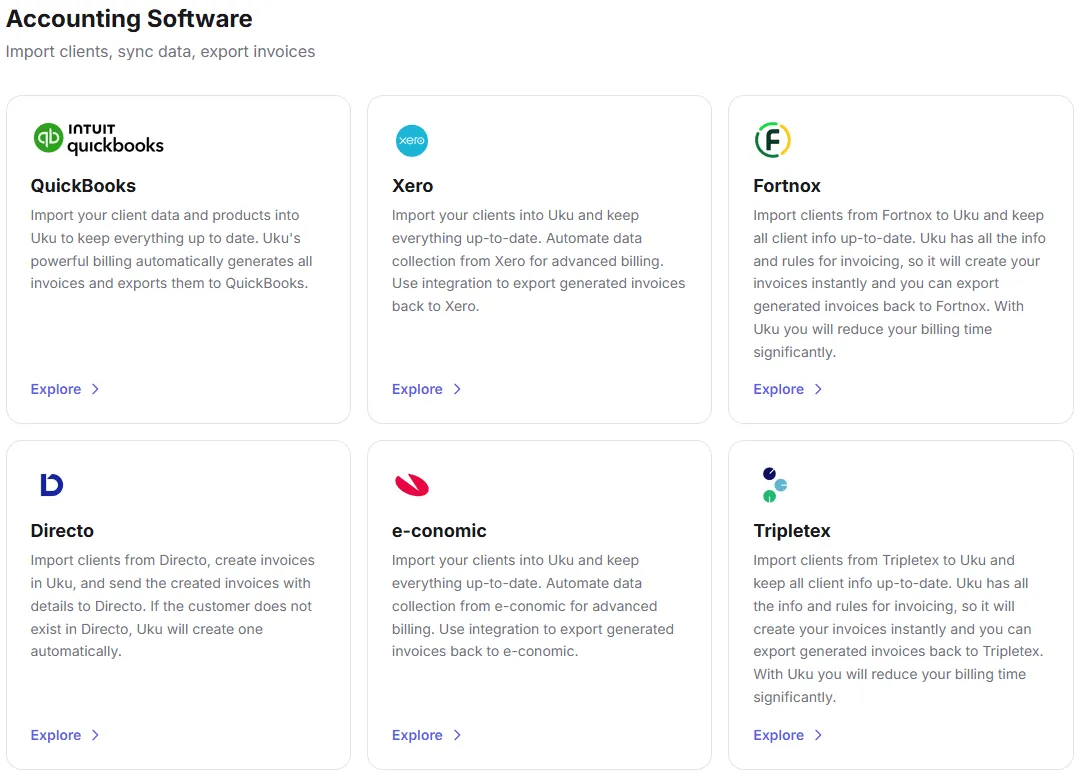Click the Fortnox F logo
The width and height of the screenshot is (1083, 776).
point(772,140)
